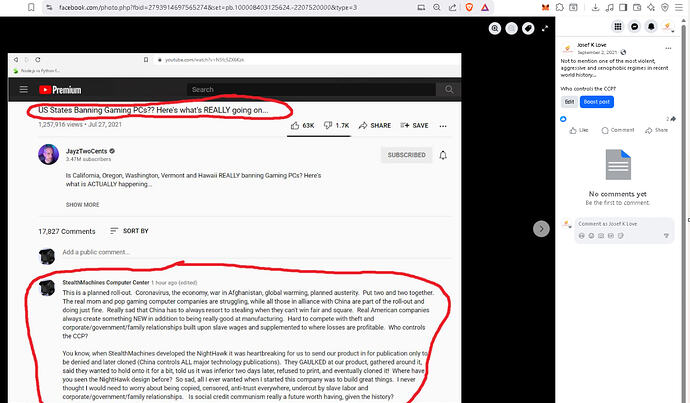This screenshot has width=690, height=403.
Task: Click the Comment action under the post
Action: [619, 129]
